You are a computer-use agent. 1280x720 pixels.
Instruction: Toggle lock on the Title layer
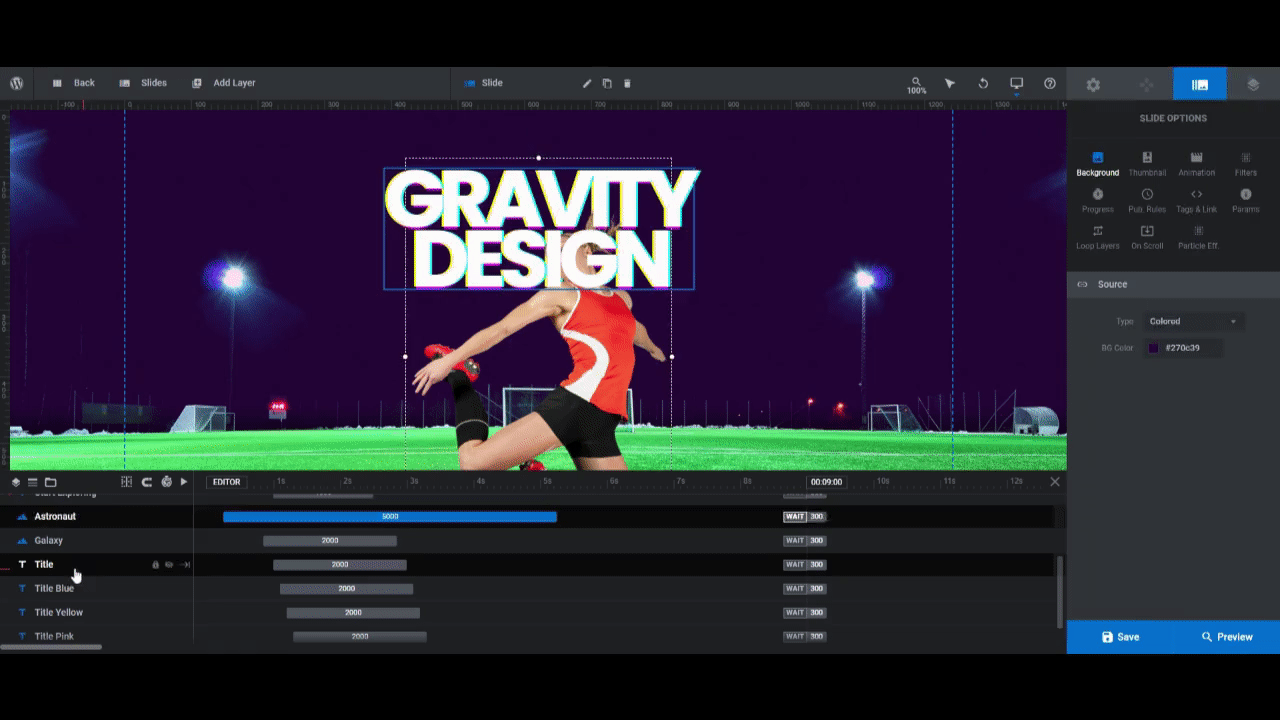click(x=155, y=565)
